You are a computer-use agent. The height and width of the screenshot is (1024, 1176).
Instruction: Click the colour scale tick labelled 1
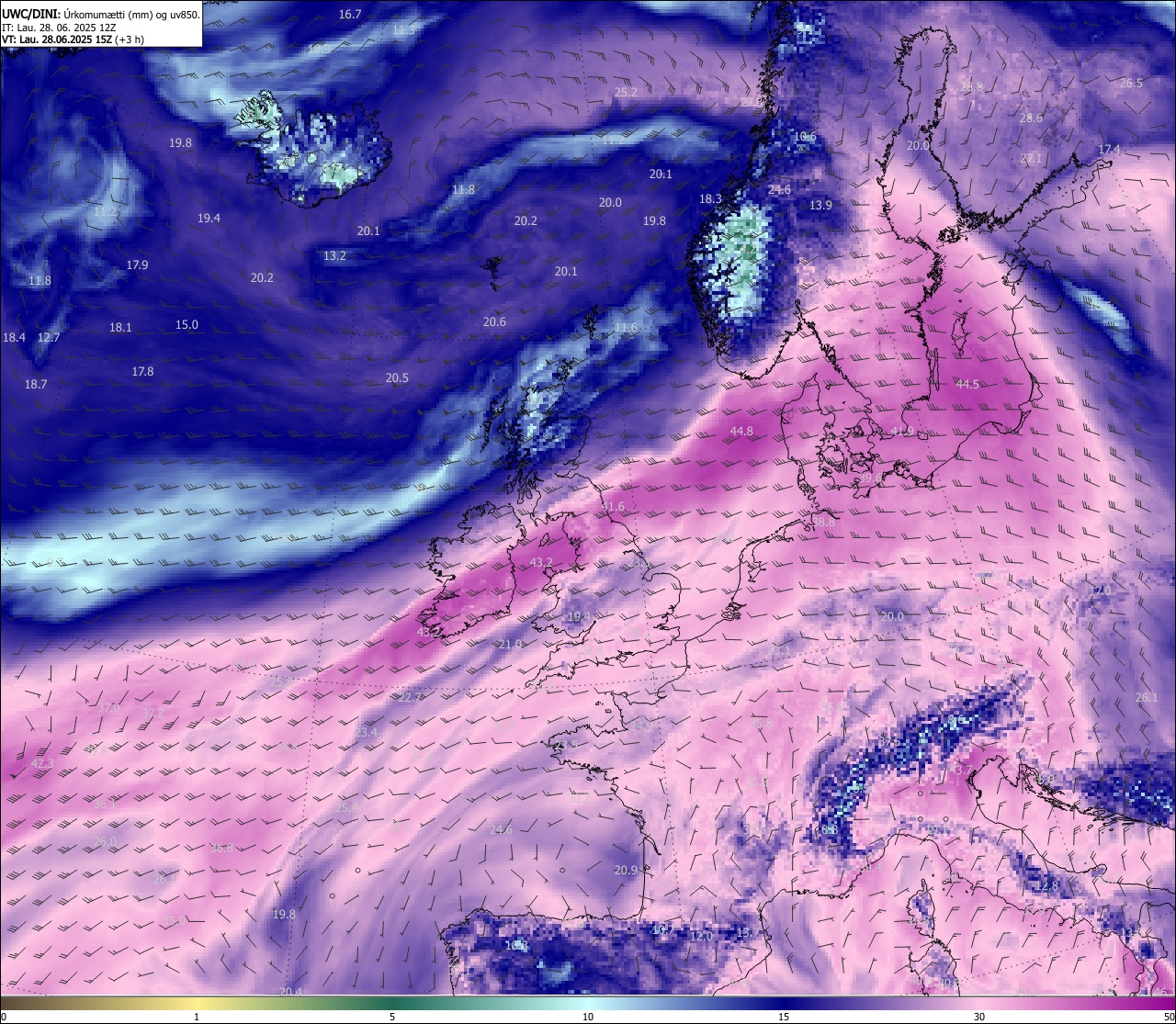click(x=197, y=1017)
